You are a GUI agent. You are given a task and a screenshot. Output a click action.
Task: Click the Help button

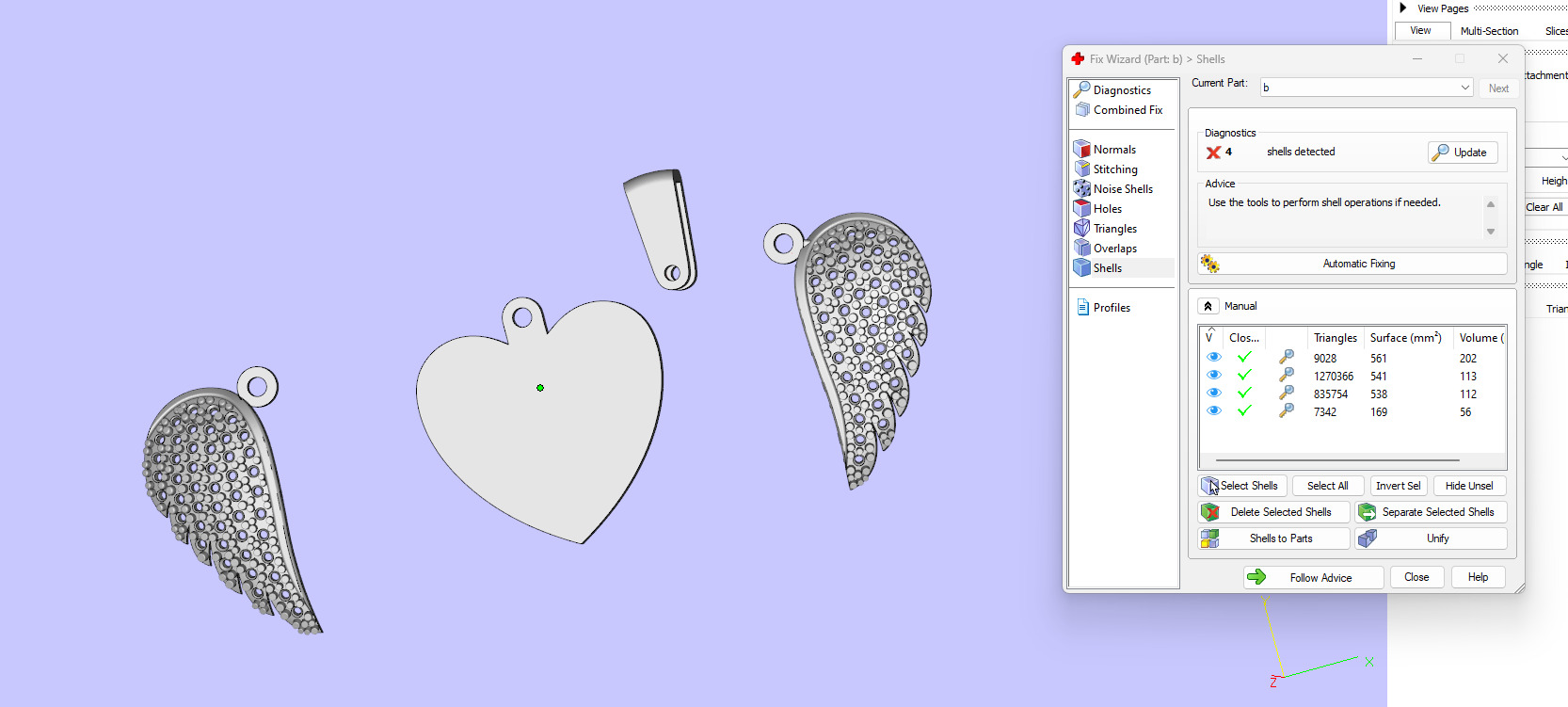point(1478,577)
